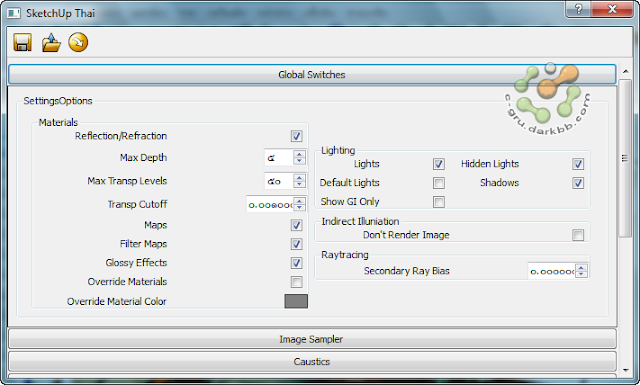Image resolution: width=640 pixels, height=385 pixels.
Task: Collapse the Global Switches rollout
Action: point(312,75)
